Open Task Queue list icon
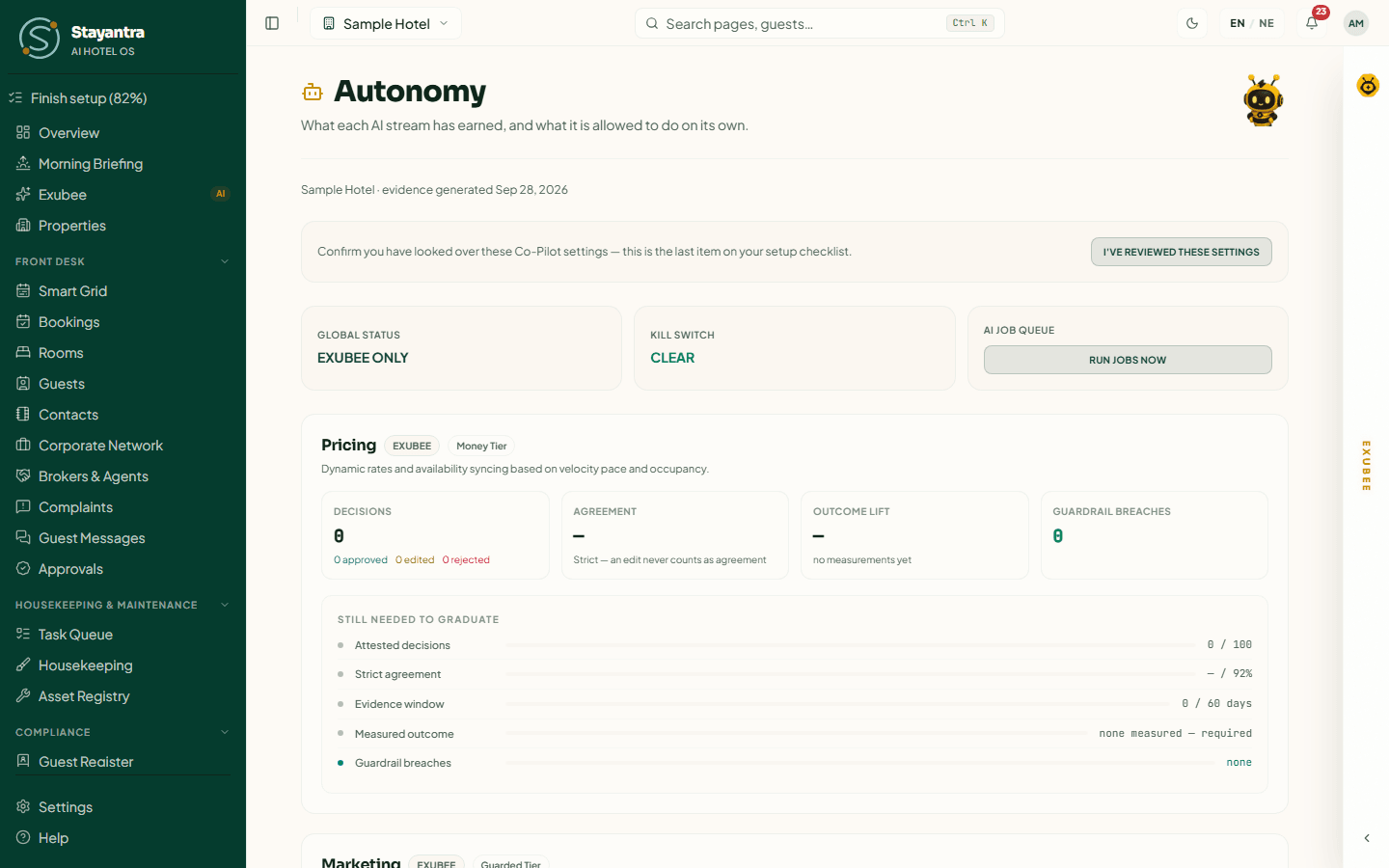The image size is (1389, 868). click(23, 634)
